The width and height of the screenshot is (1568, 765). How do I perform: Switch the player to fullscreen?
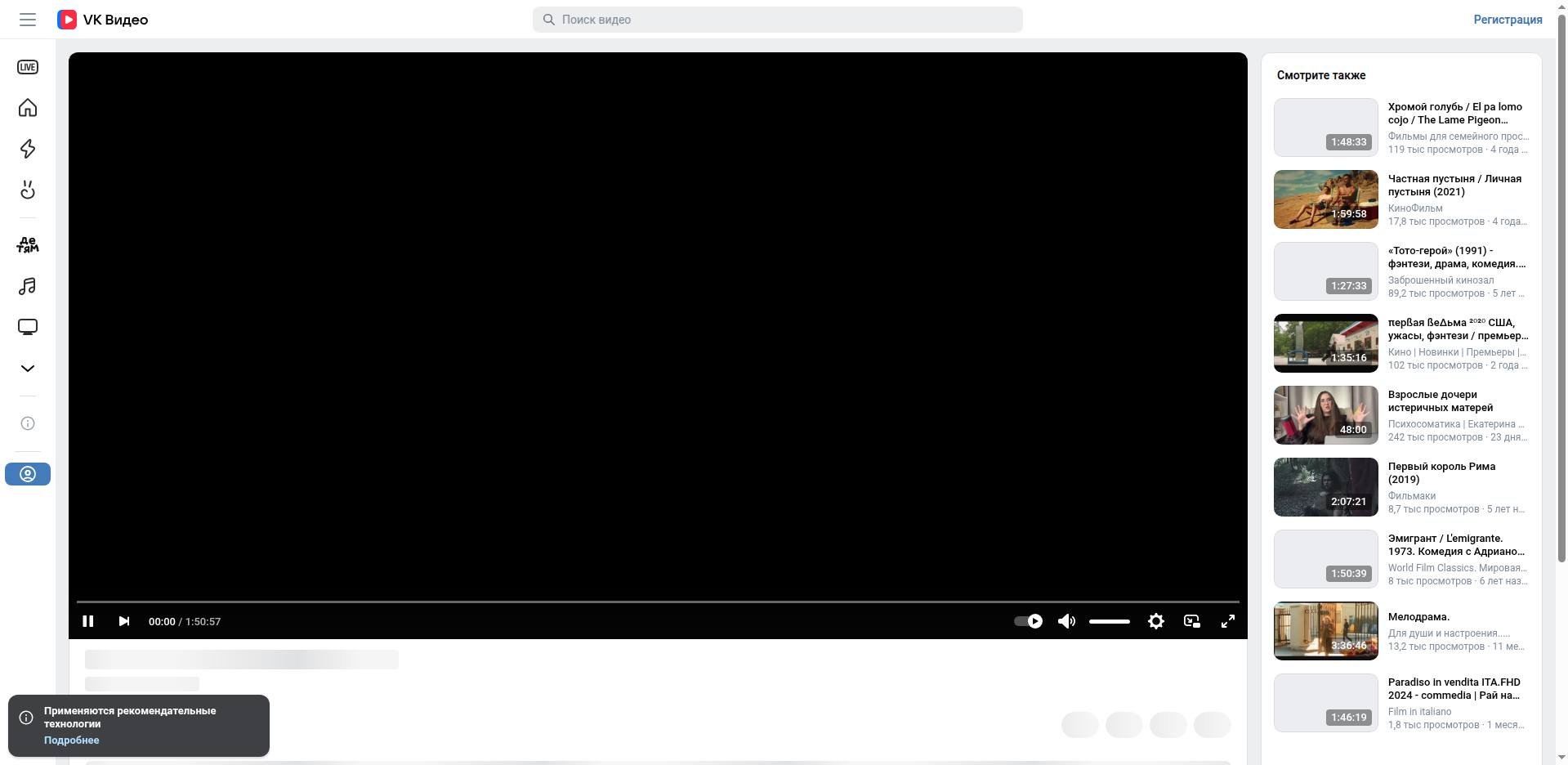pos(1228,621)
